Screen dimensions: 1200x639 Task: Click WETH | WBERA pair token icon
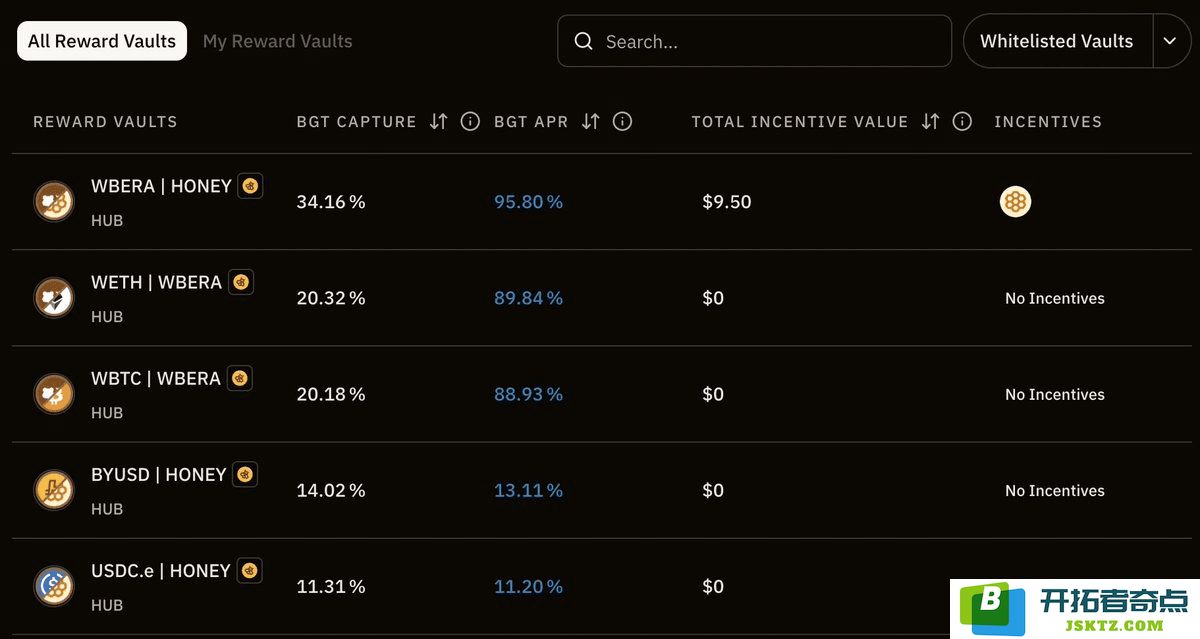click(54, 298)
